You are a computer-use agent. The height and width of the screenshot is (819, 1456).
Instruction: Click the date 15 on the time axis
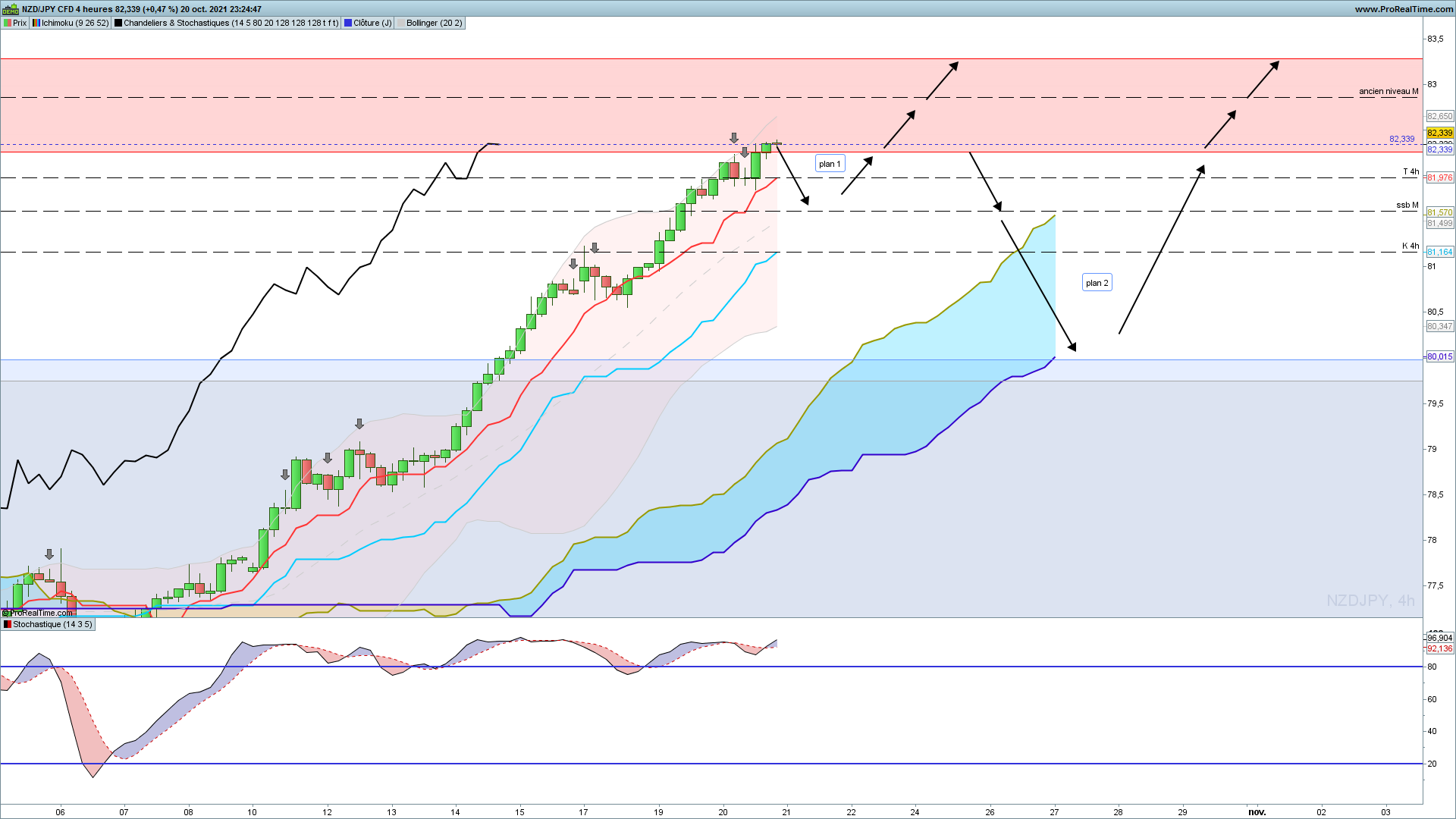pyautogui.click(x=519, y=812)
